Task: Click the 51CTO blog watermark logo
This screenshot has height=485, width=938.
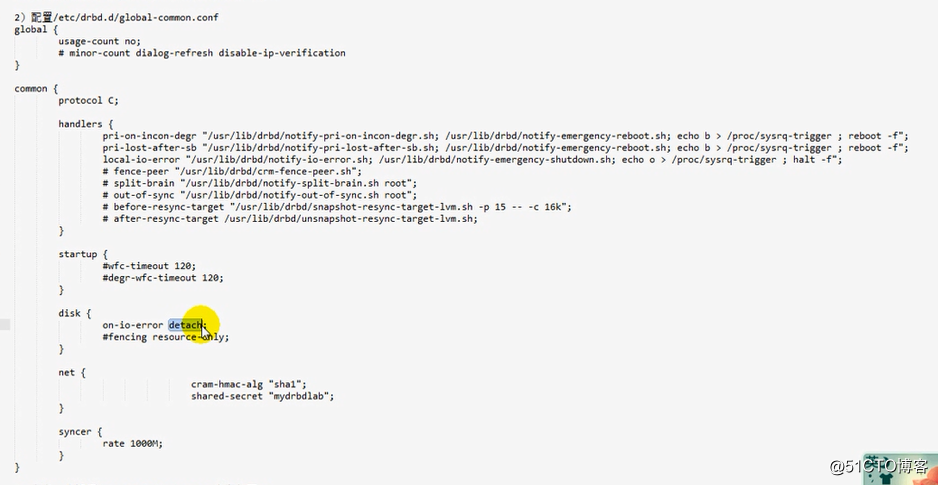Action: click(879, 466)
